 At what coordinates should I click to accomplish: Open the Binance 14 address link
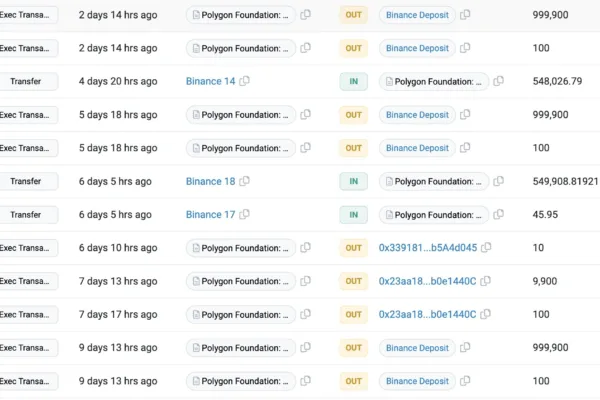coord(210,81)
